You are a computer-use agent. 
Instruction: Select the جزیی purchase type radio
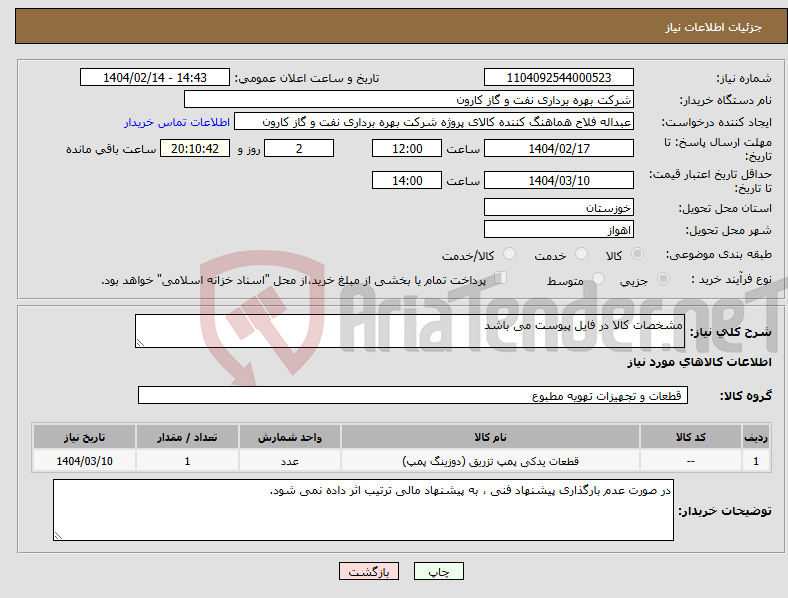tap(663, 278)
